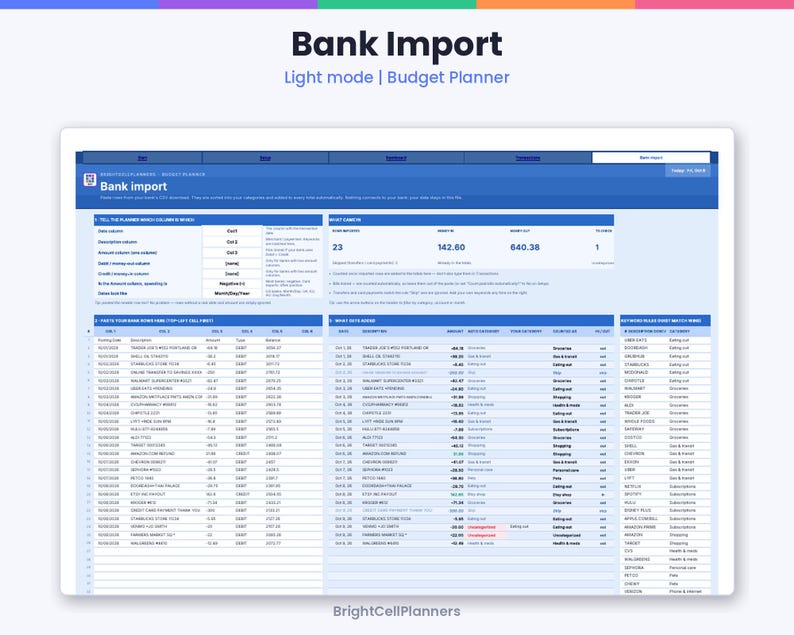Switch to the Transactions tab

pyautogui.click(x=528, y=158)
